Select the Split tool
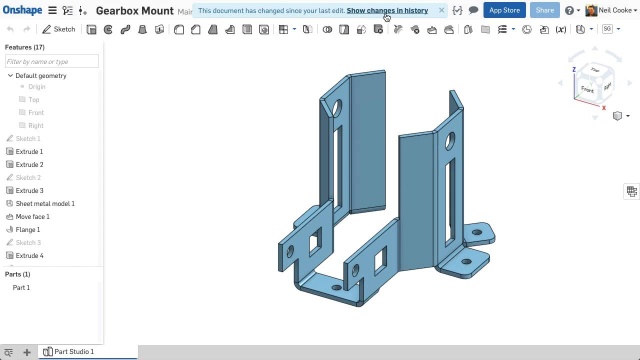The width and height of the screenshot is (640, 360). (344, 29)
